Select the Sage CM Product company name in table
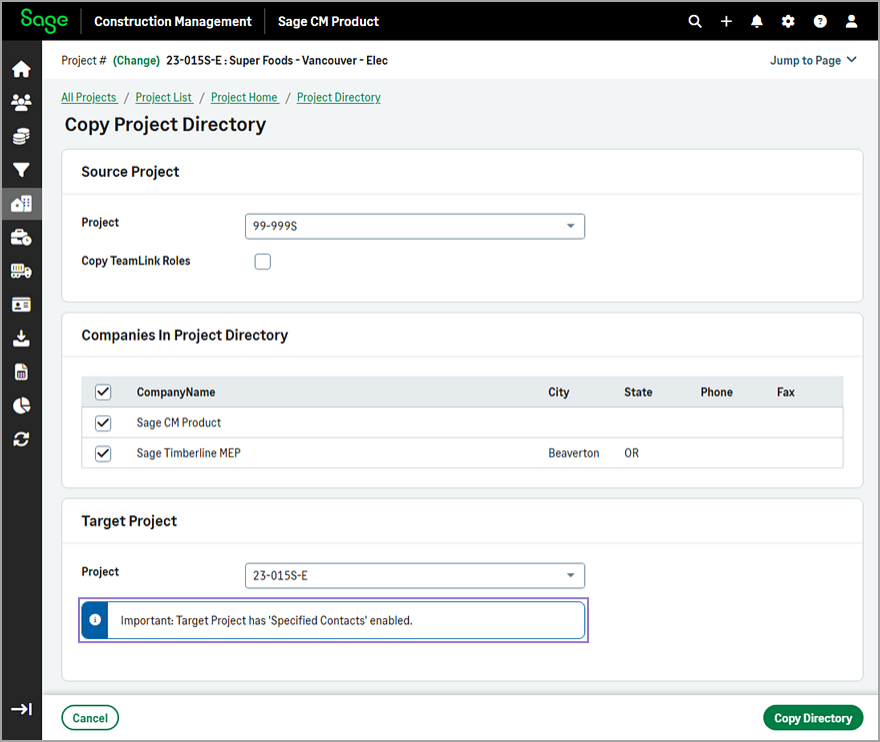 point(178,423)
